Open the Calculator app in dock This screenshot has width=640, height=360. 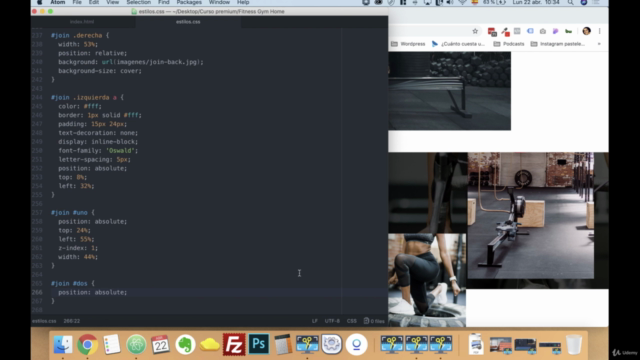click(282, 345)
